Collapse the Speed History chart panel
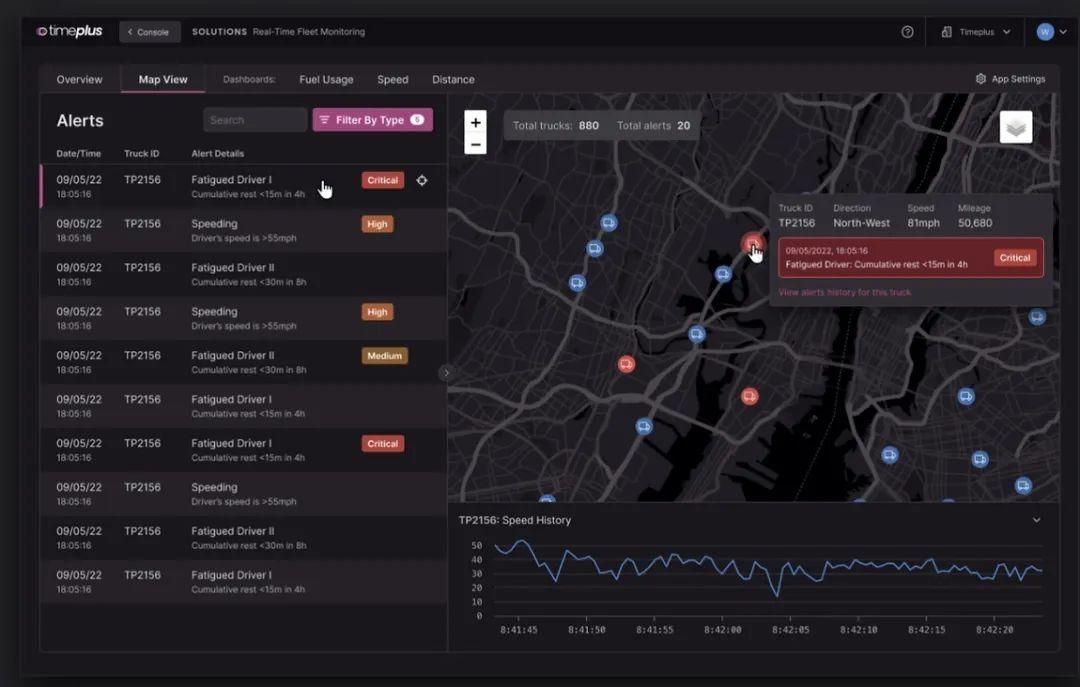The height and width of the screenshot is (687, 1080). tap(1036, 520)
